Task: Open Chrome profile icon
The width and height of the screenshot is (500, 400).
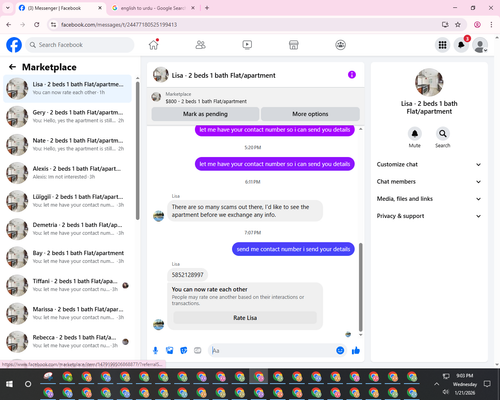Action: click(477, 25)
